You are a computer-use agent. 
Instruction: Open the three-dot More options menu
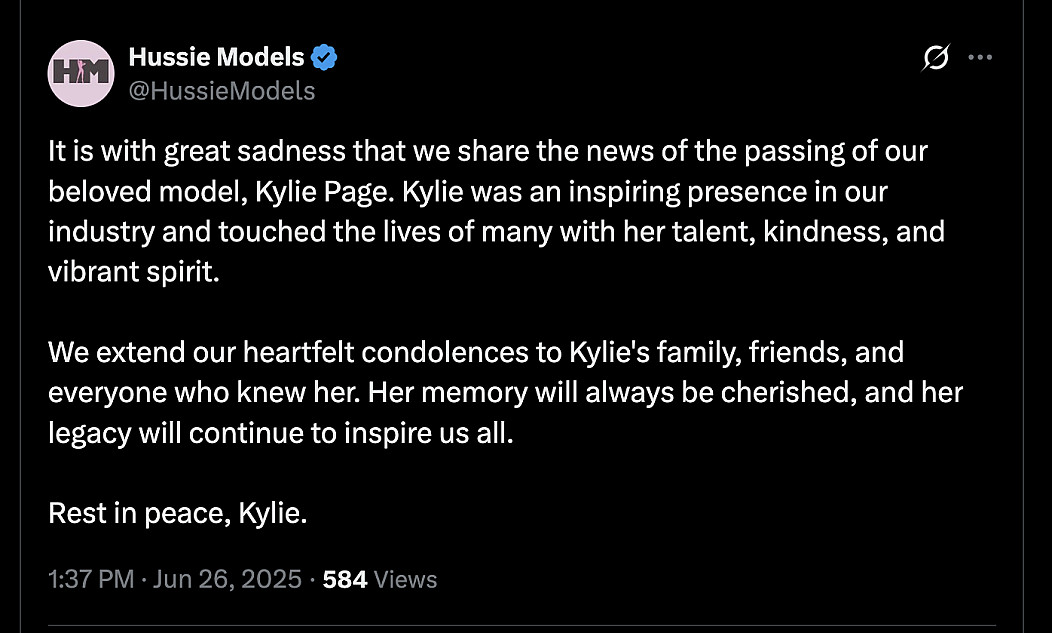[979, 59]
